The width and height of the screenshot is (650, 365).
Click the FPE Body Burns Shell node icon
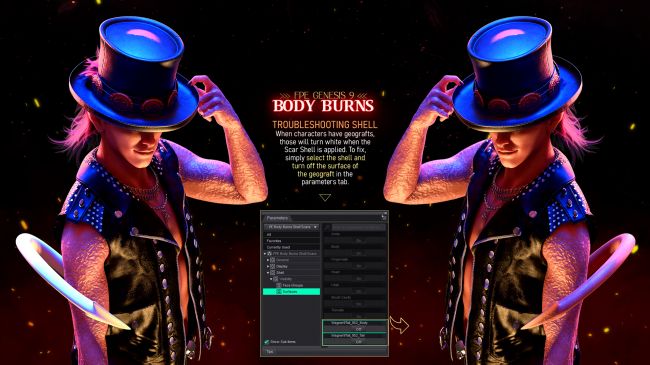(x=269, y=253)
